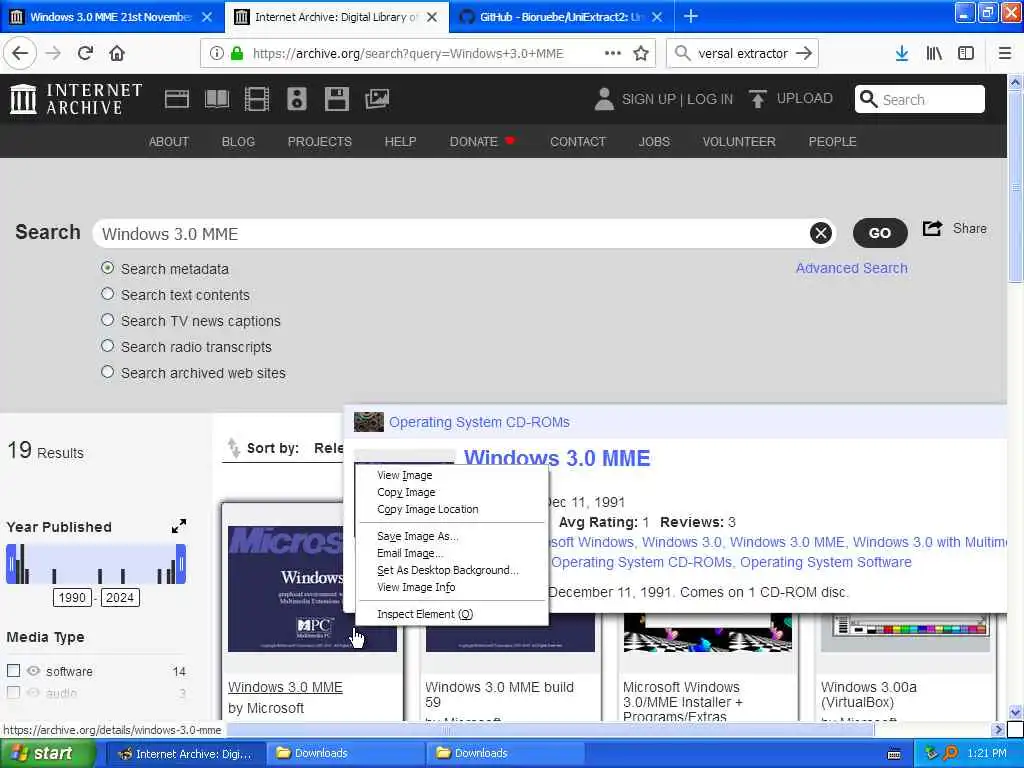Choose Inspect Element menu entry
The width and height of the screenshot is (1024, 768).
pyautogui.click(x=425, y=614)
